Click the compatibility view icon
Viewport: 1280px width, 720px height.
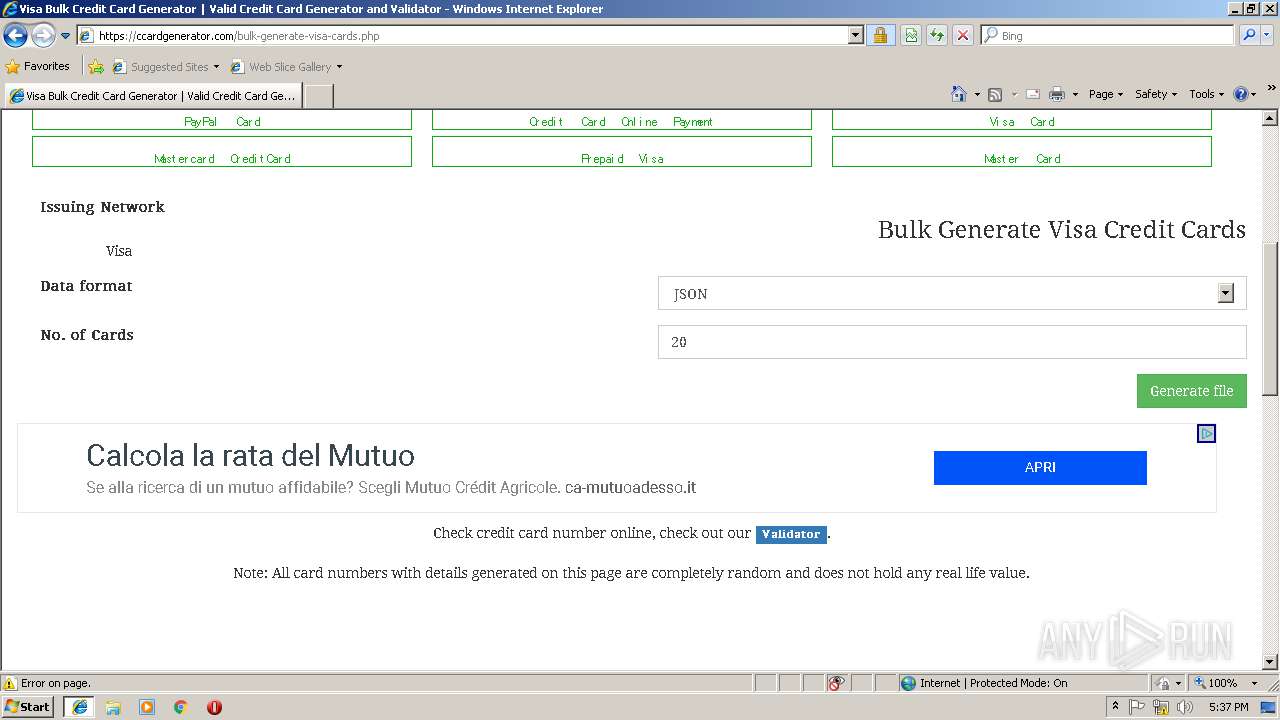(911, 36)
